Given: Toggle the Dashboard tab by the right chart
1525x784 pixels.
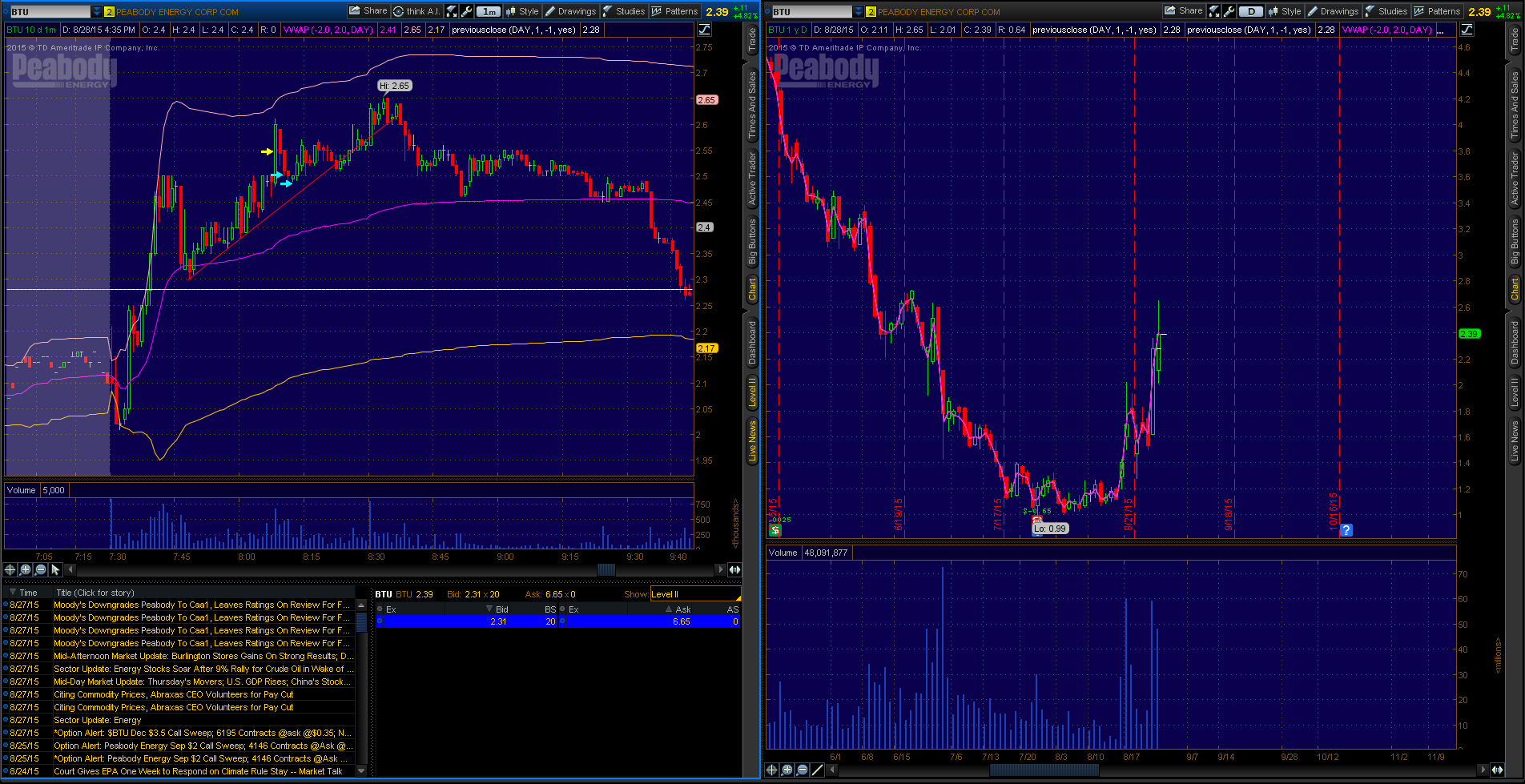Looking at the screenshot, I should (x=1515, y=343).
